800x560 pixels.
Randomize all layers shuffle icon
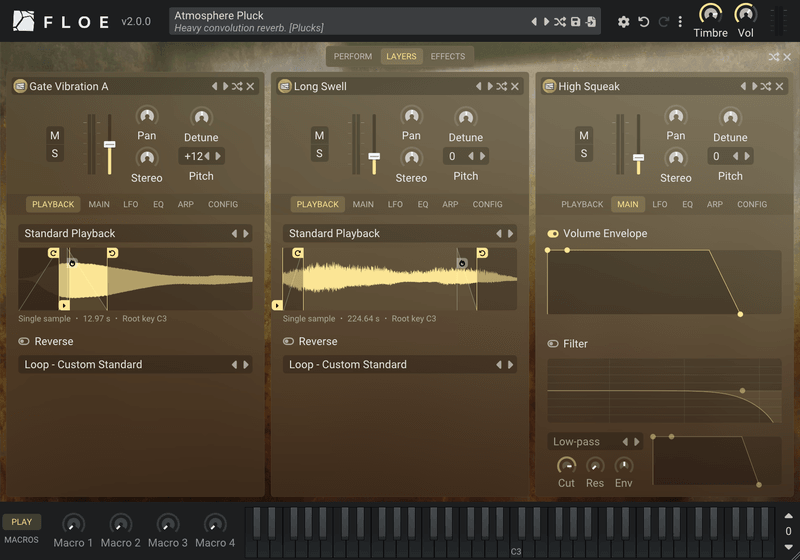click(774, 57)
